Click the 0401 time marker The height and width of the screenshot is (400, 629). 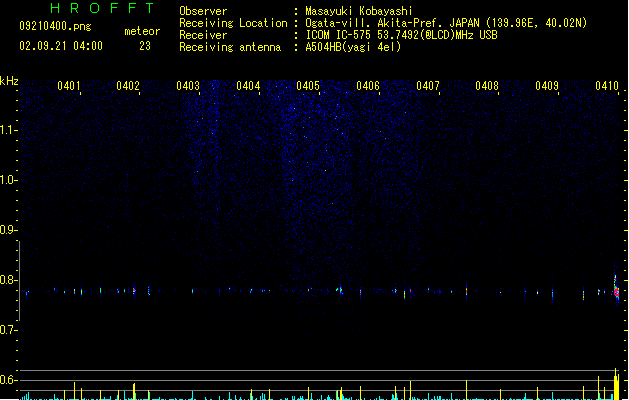[x=69, y=86]
